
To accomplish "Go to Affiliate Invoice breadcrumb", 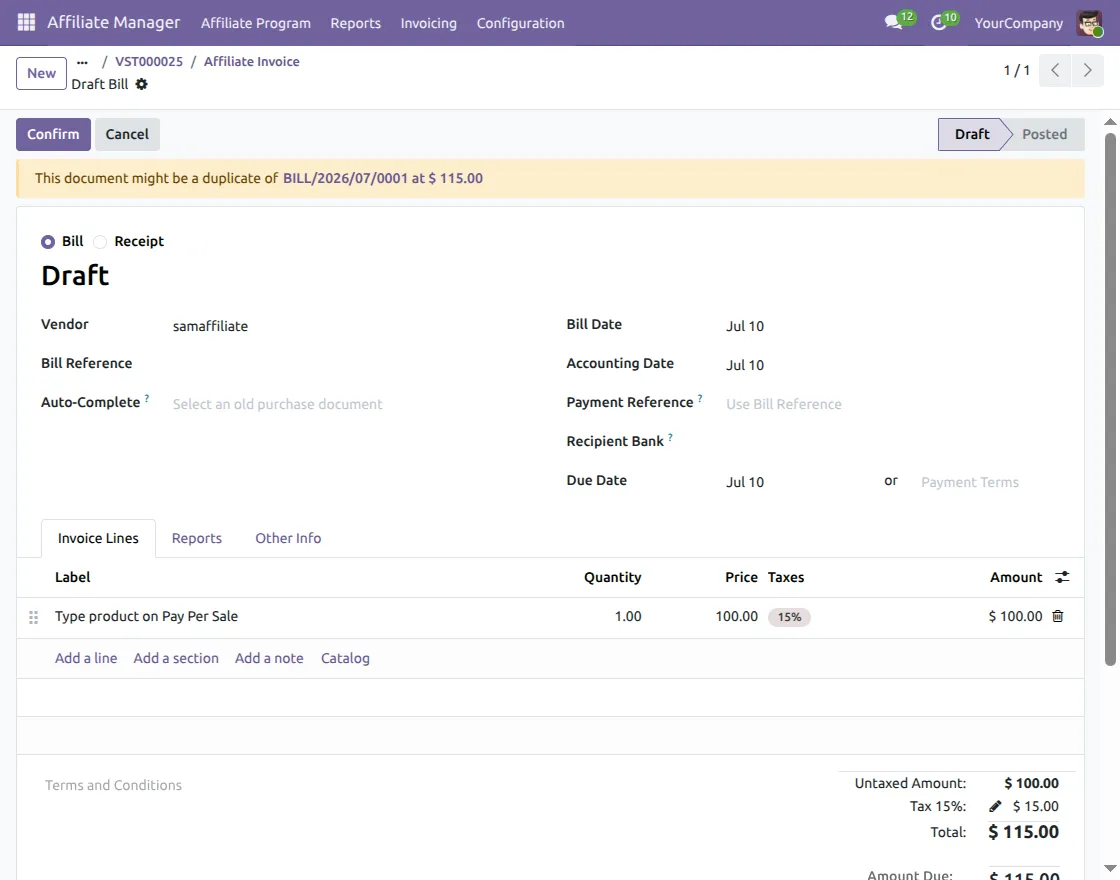I will tap(251, 62).
